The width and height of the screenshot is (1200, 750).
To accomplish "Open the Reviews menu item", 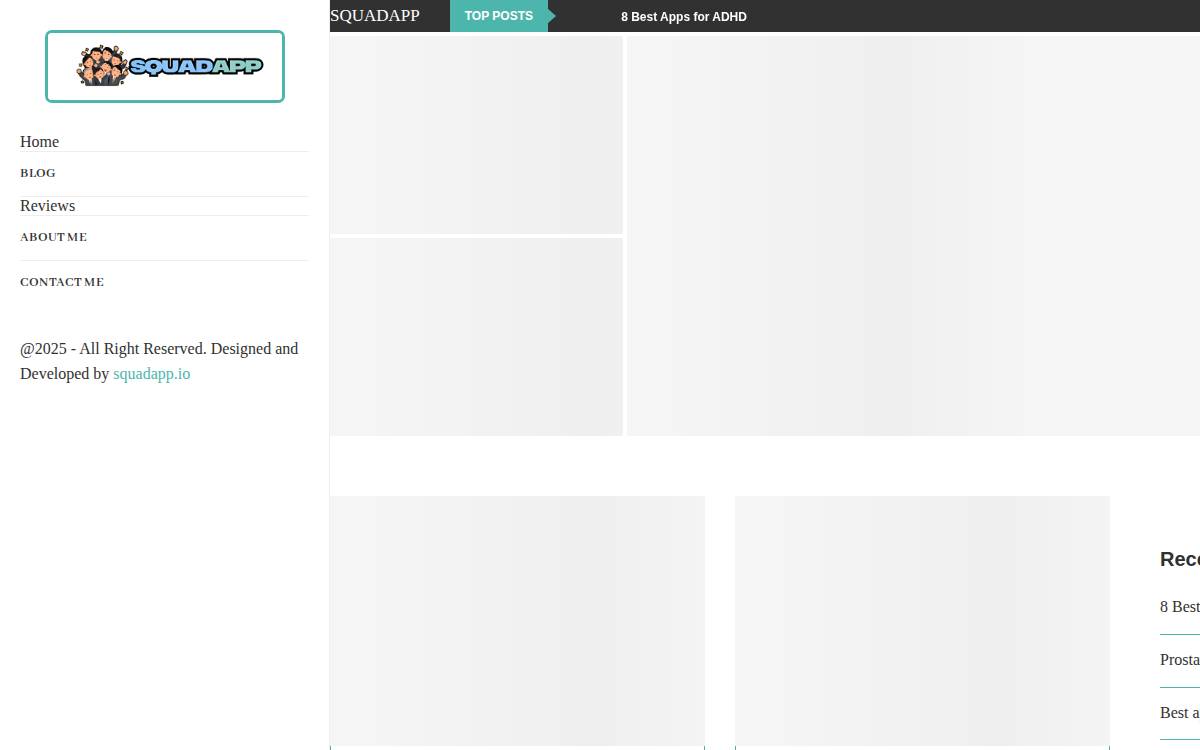I will point(47,206).
